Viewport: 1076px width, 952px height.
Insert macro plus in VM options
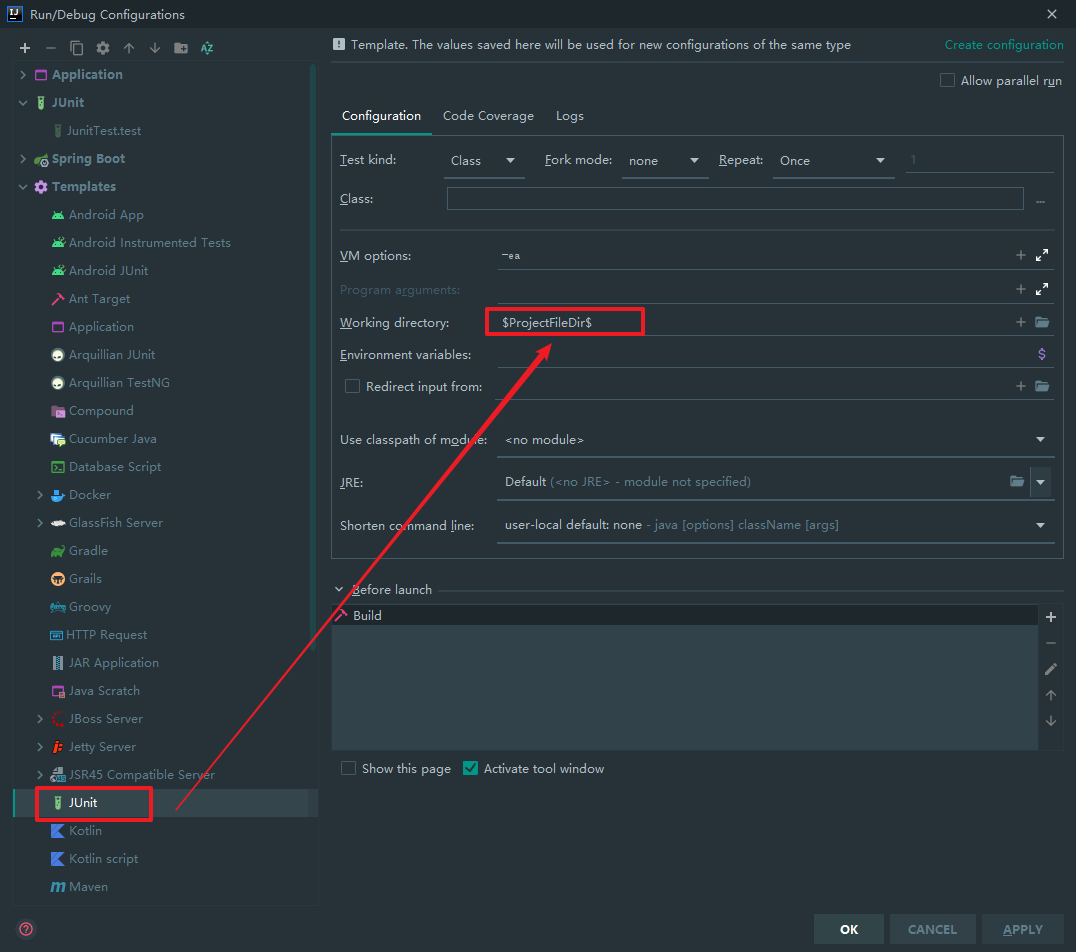pyautogui.click(x=1020, y=255)
